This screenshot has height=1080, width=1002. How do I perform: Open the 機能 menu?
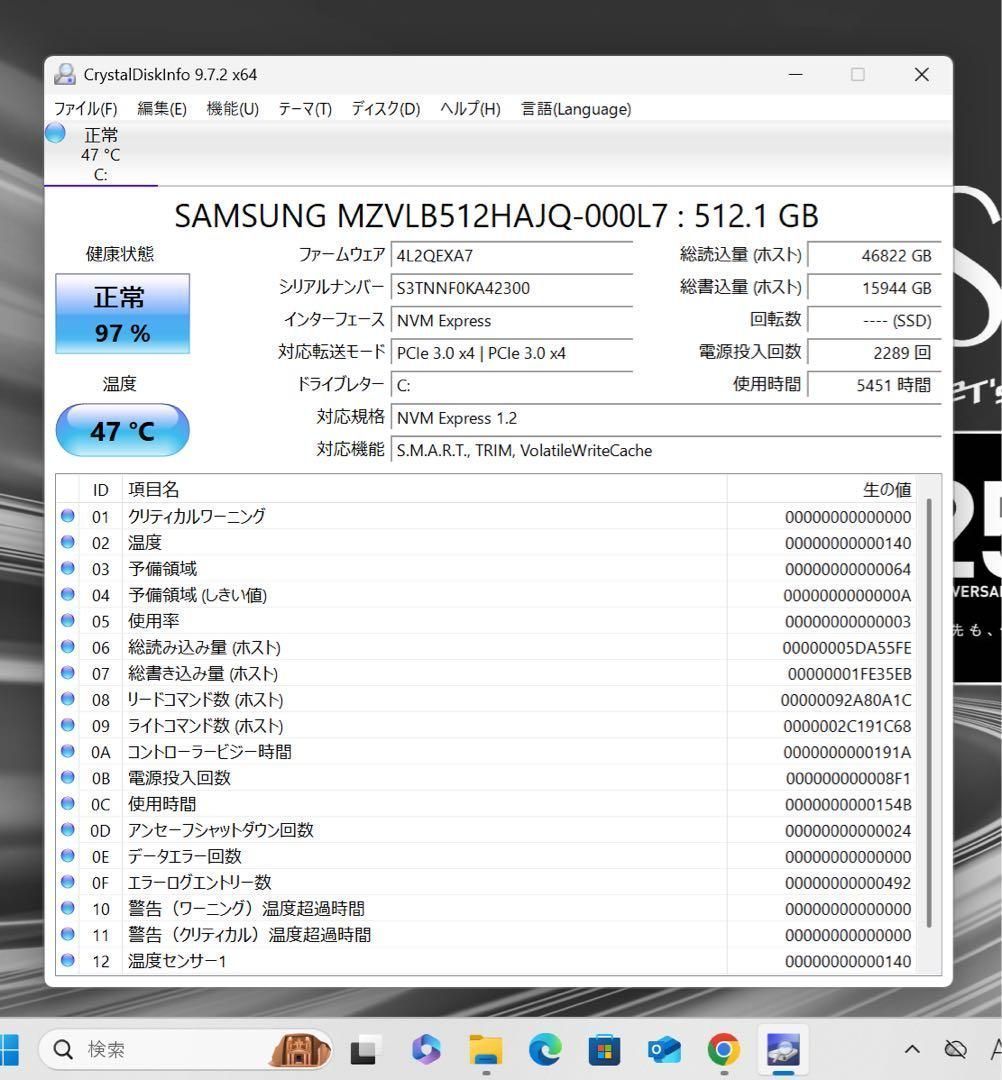231,109
